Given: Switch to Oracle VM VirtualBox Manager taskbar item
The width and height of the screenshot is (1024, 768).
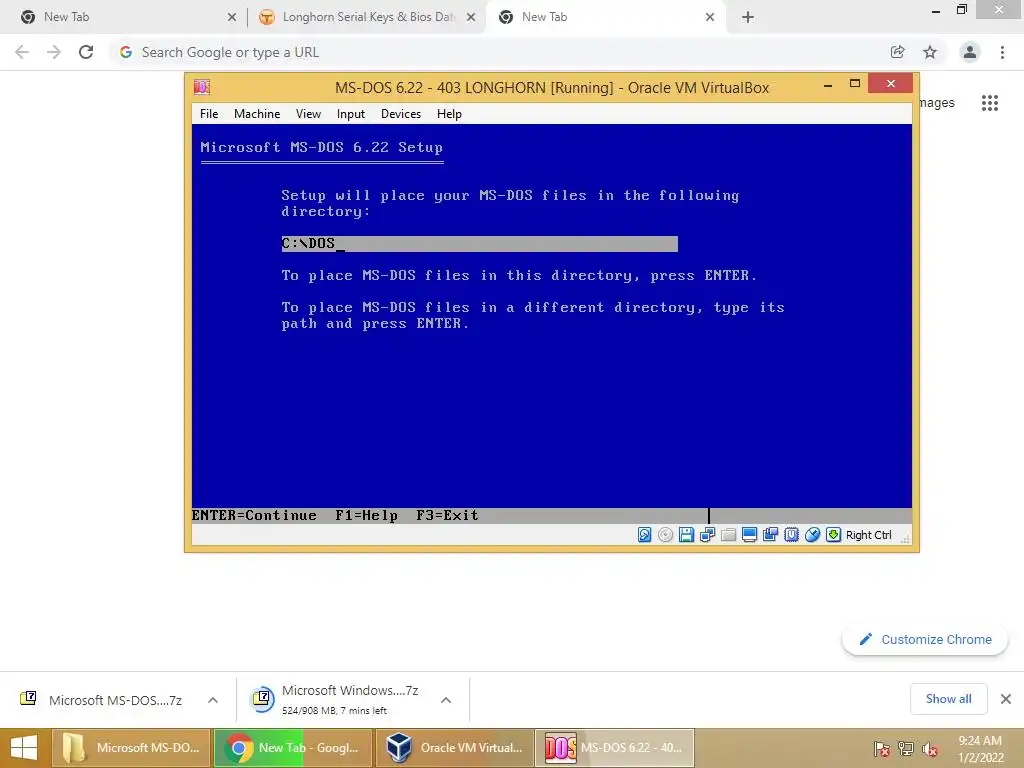Looking at the screenshot, I should click(x=455, y=748).
